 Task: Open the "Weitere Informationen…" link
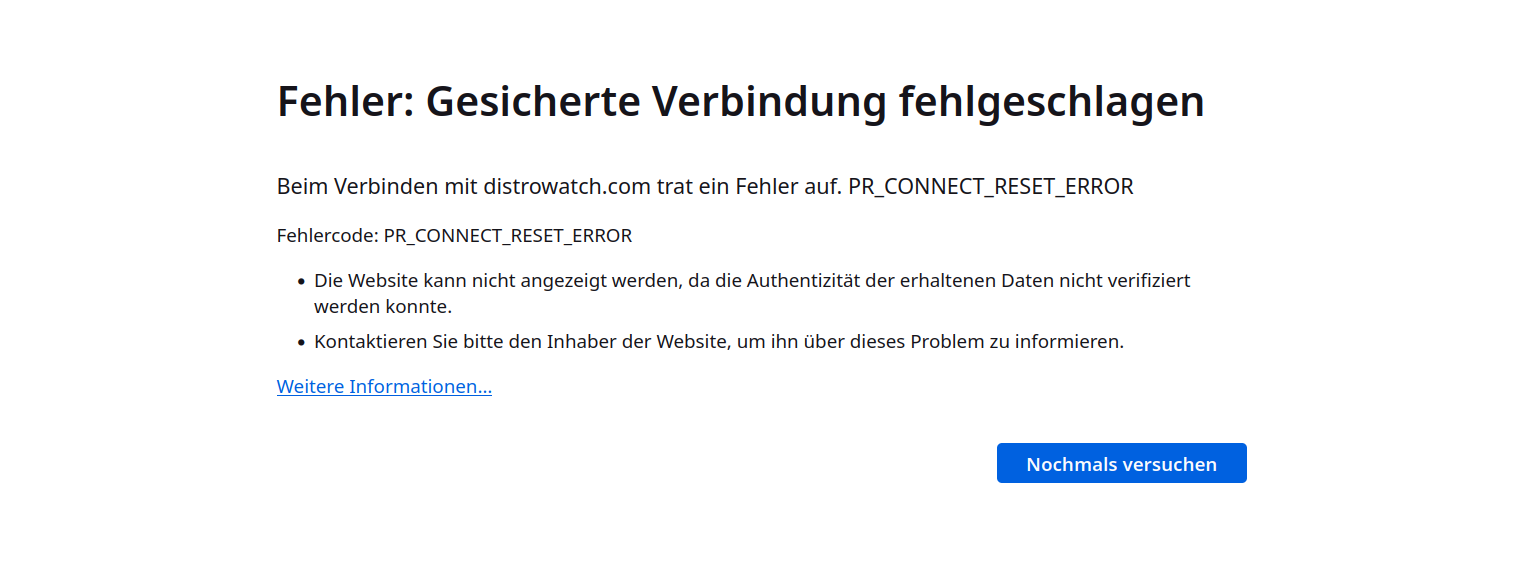pyautogui.click(x=384, y=387)
